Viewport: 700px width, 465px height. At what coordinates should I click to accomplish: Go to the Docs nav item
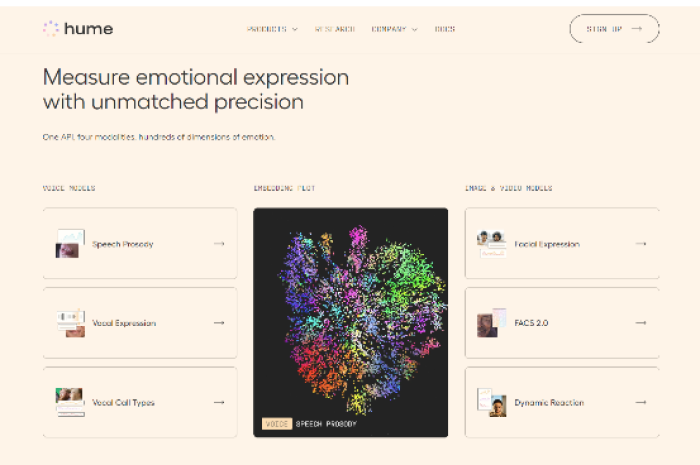tap(445, 29)
